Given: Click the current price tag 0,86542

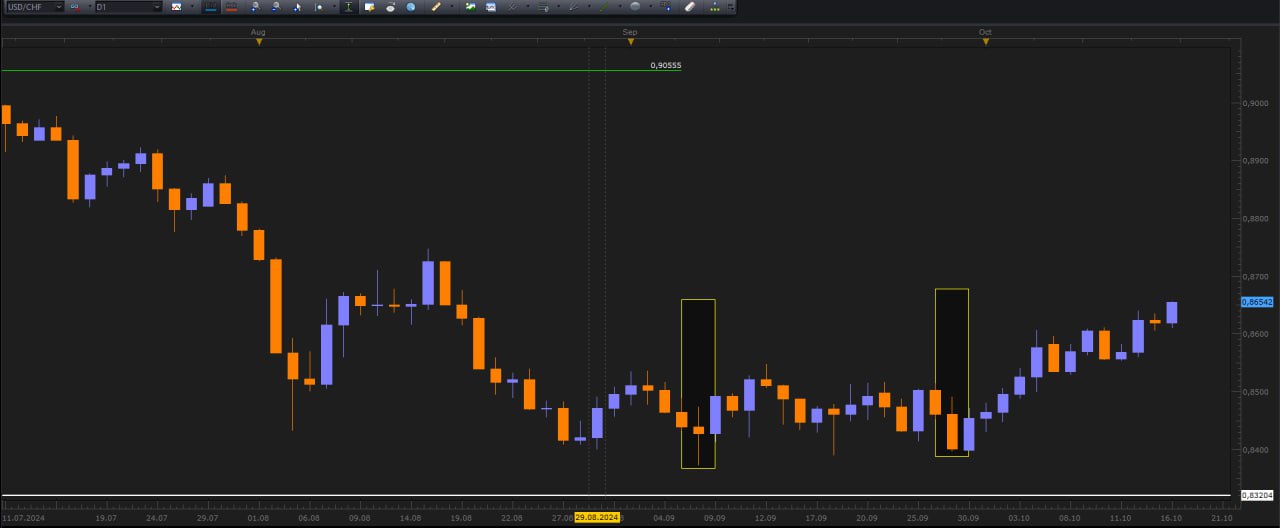Looking at the screenshot, I should (1257, 301).
